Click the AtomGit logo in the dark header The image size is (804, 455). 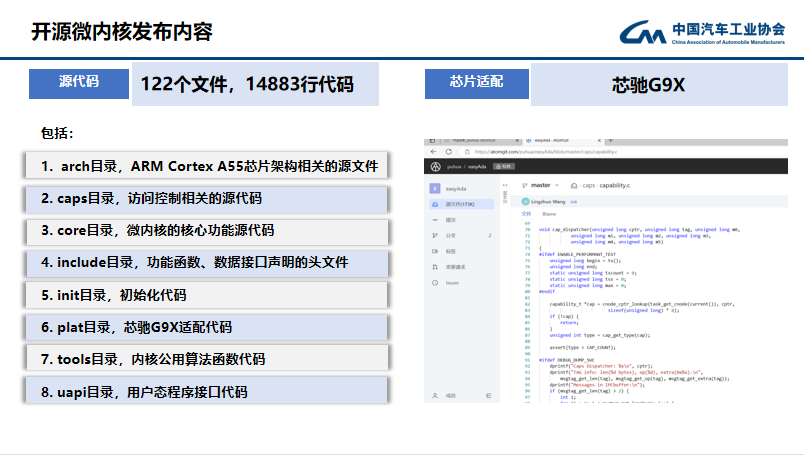(435, 167)
